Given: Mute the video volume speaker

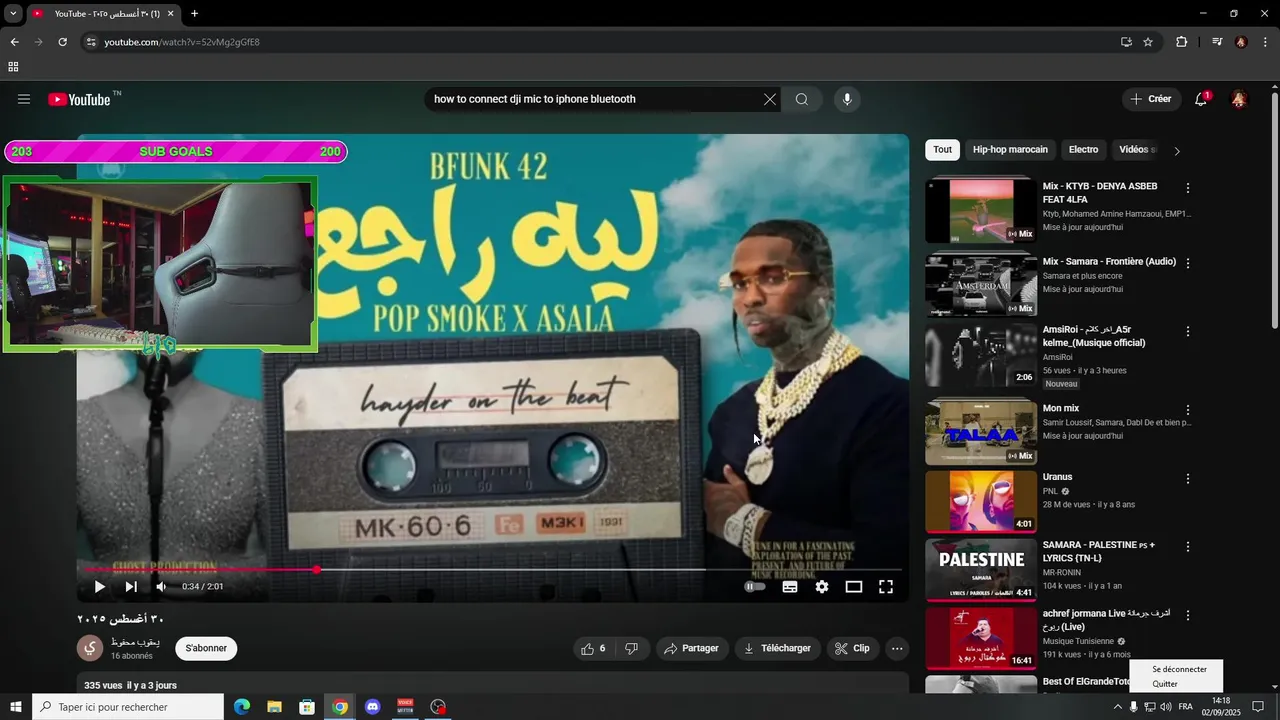Looking at the screenshot, I should coord(161,587).
